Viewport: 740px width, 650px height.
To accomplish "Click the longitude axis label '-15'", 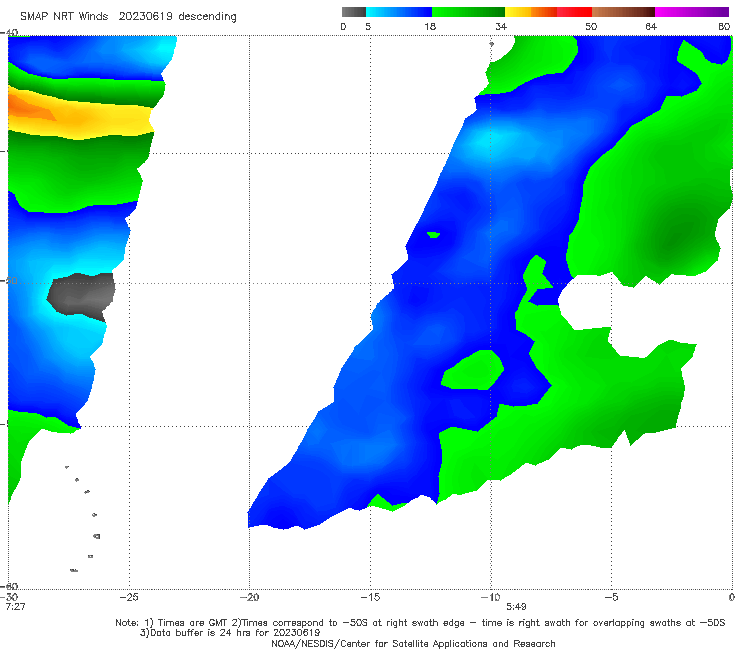I will [370, 597].
